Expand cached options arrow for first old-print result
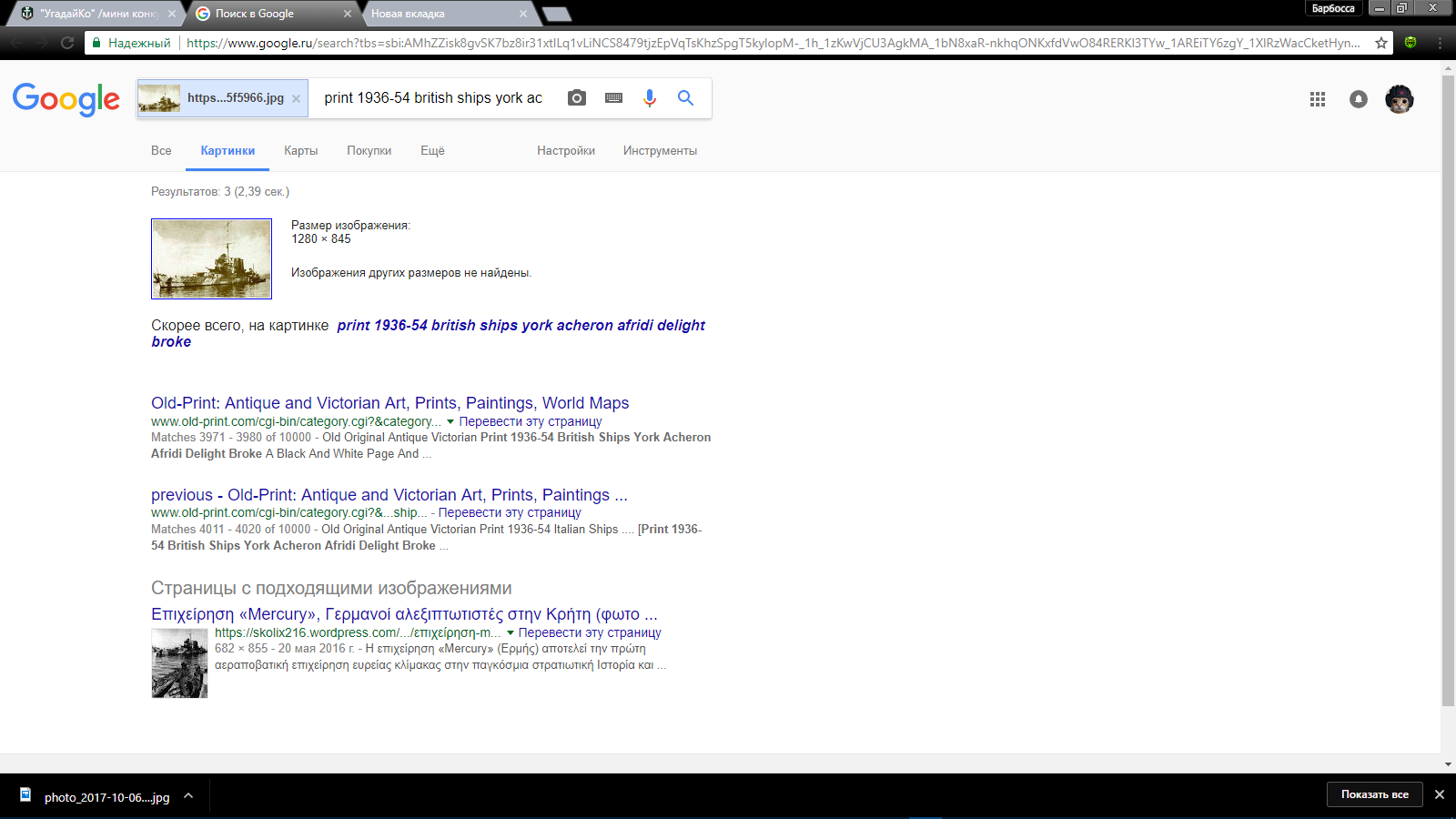The width and height of the screenshot is (1456, 819). (x=450, y=422)
